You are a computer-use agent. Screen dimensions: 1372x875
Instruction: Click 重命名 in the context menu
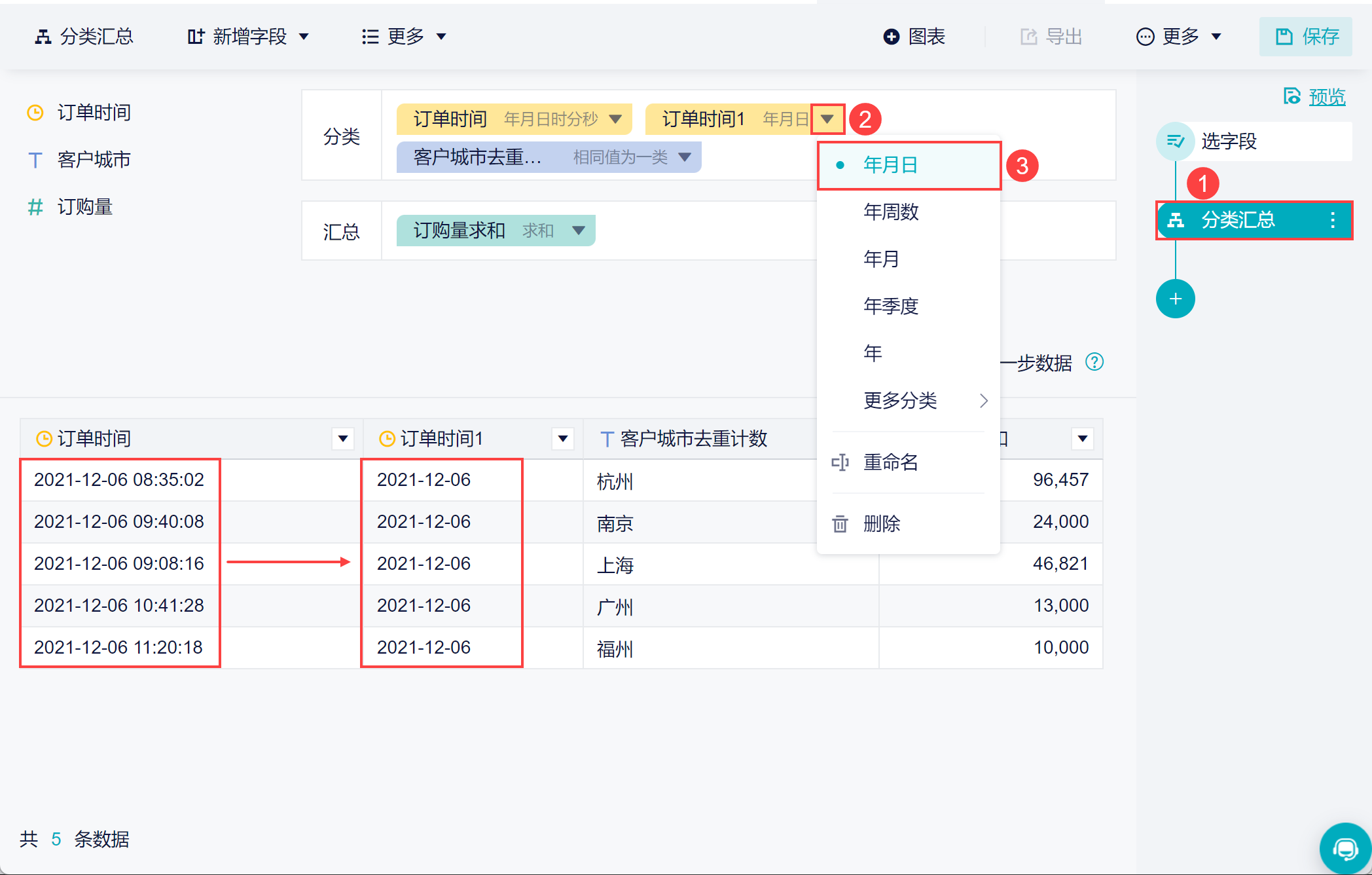[x=890, y=462]
